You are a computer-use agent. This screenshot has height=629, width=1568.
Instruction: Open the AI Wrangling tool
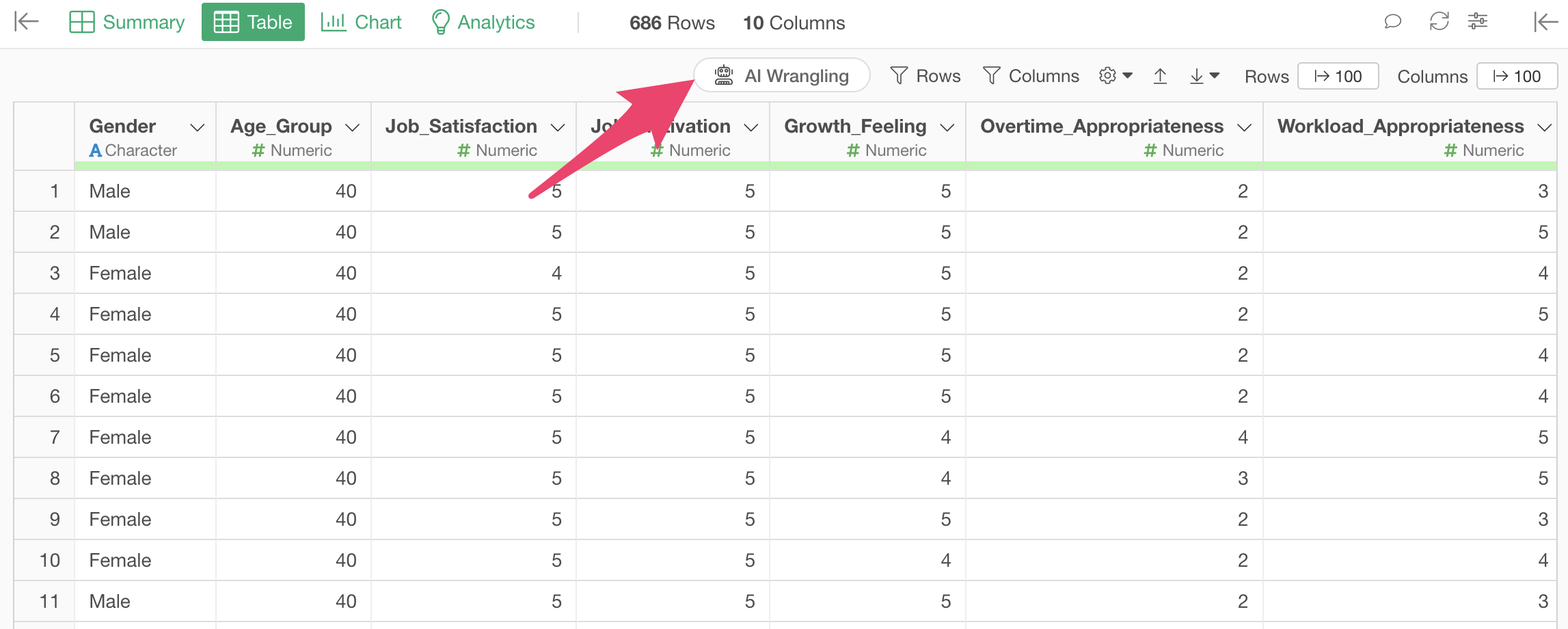click(x=782, y=76)
